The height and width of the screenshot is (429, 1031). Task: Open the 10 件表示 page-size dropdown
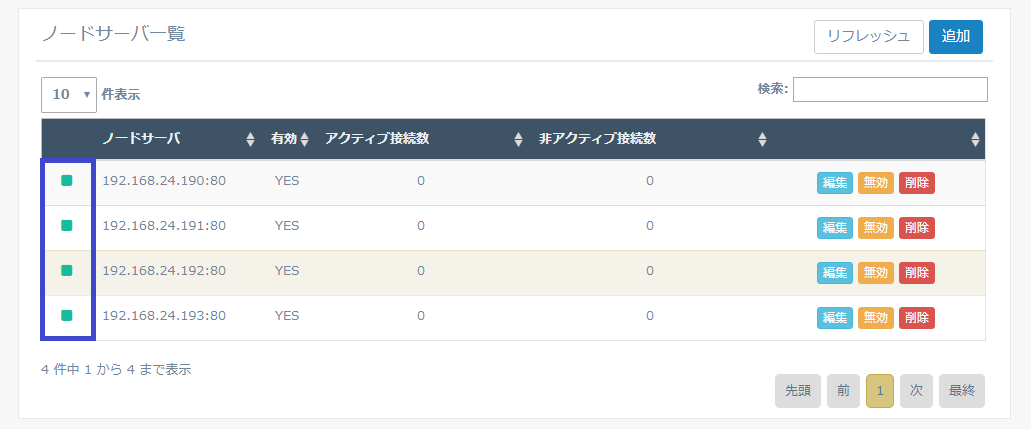(x=69, y=95)
